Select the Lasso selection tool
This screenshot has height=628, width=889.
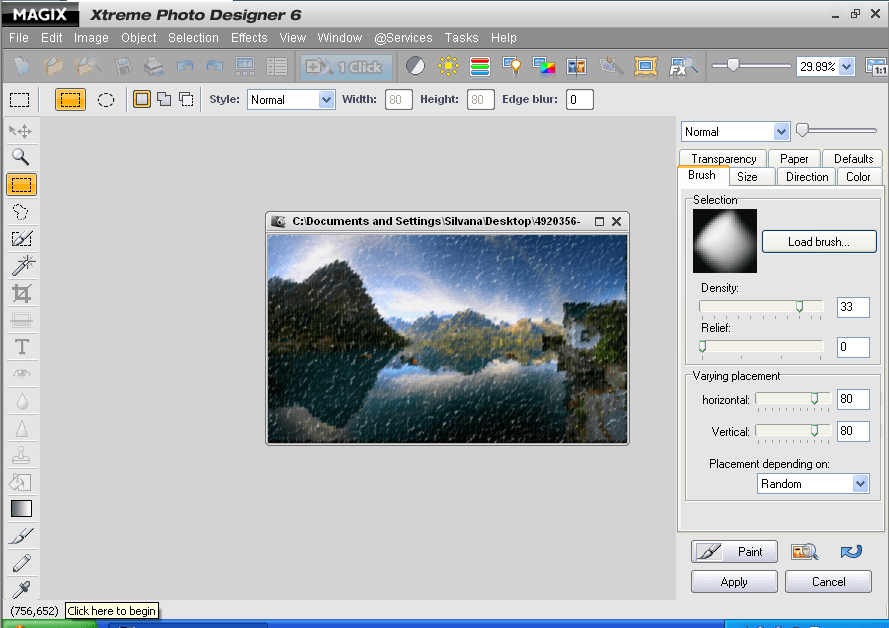coord(20,211)
